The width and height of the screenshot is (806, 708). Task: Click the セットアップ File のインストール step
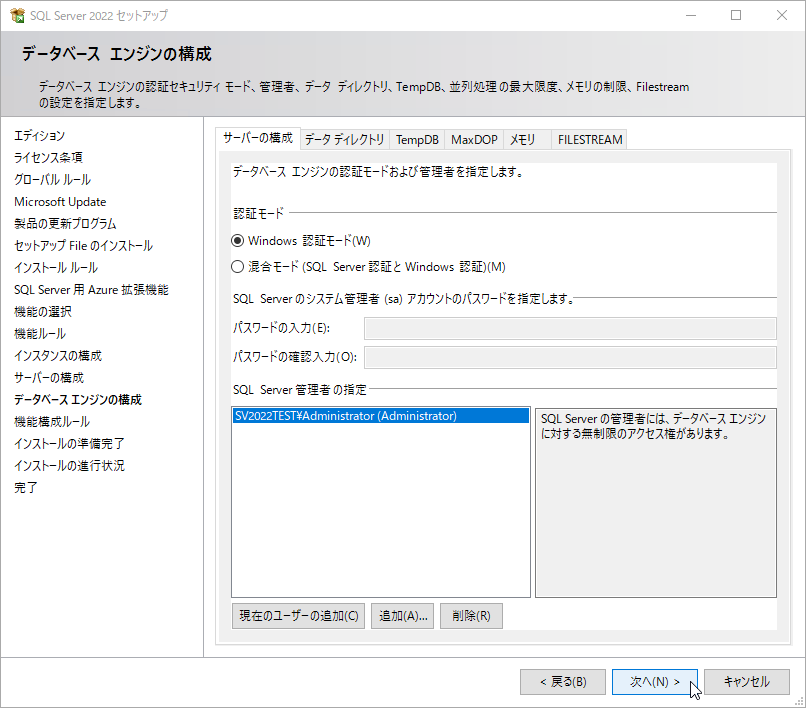point(83,246)
